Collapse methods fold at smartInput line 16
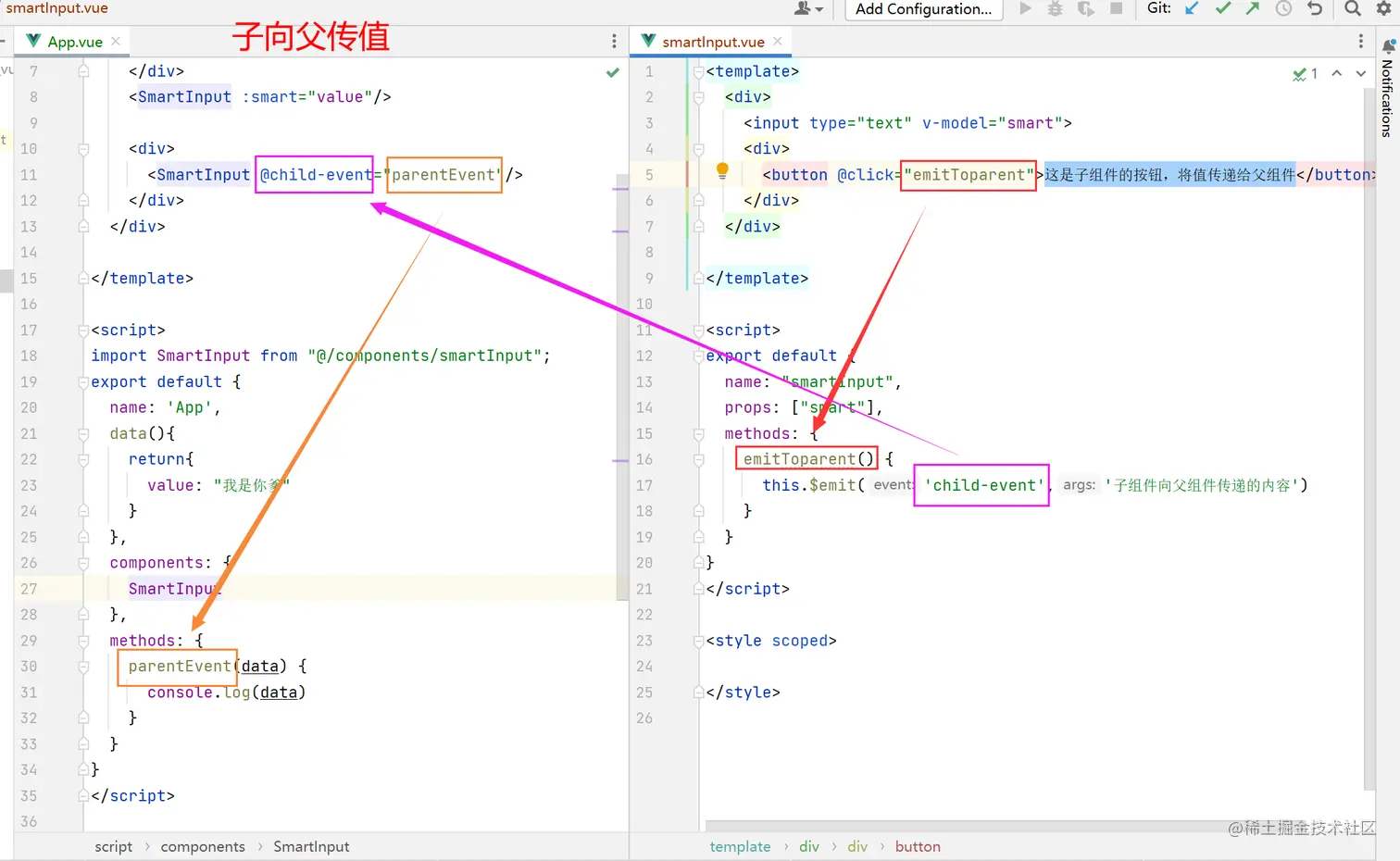Image resolution: width=1400 pixels, height=861 pixels. pyautogui.click(x=699, y=459)
